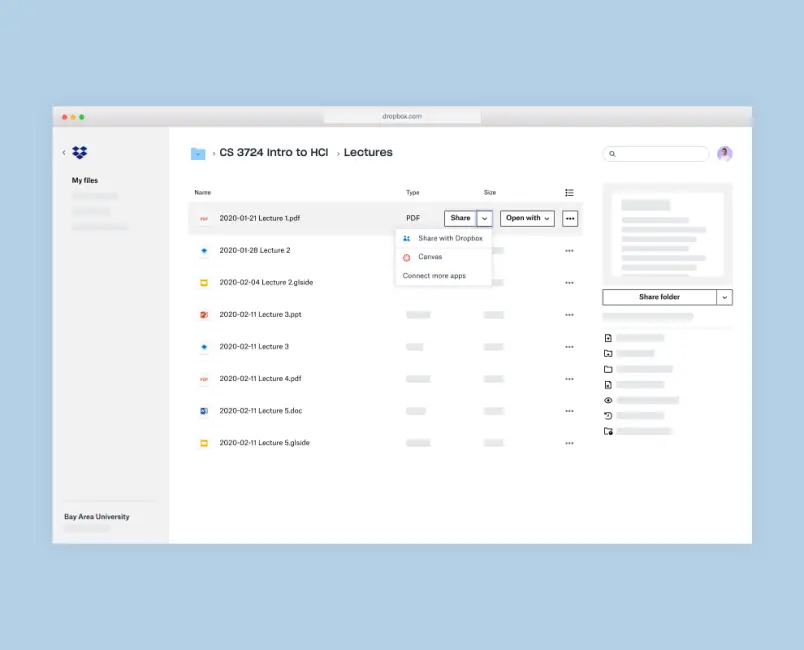The image size is (804, 650).
Task: Select 'Share with Dropbox' from the menu
Action: tap(449, 239)
